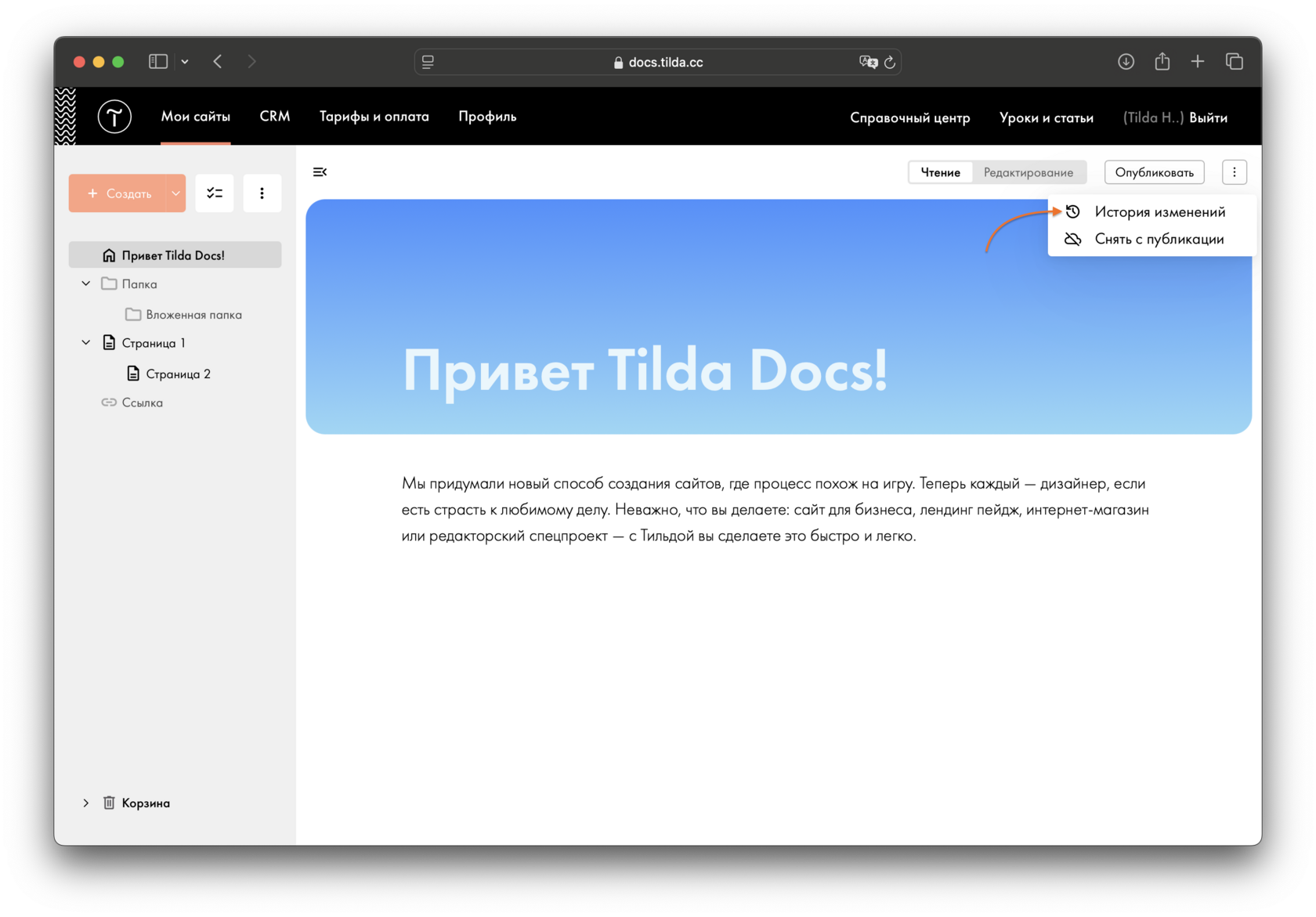The height and width of the screenshot is (917, 1316).
Task: Choose Снять с публикации menu item
Action: [x=1152, y=239]
